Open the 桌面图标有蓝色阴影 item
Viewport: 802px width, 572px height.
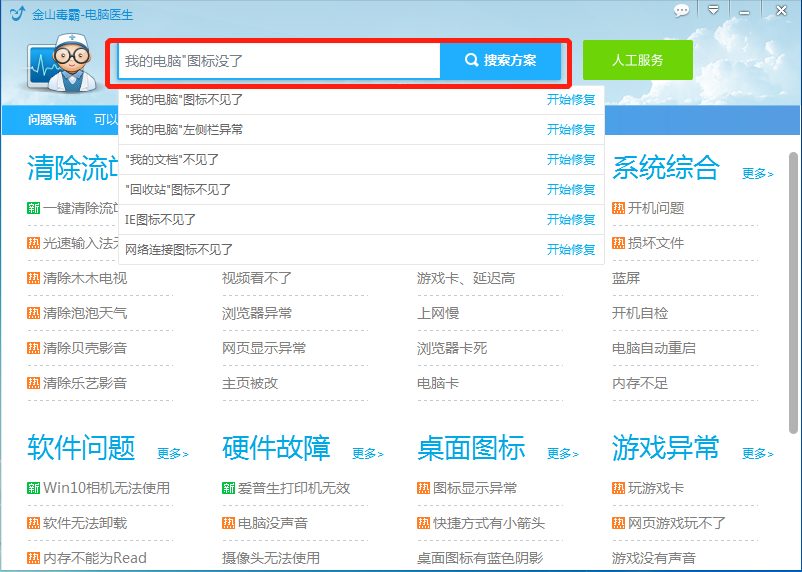[480, 558]
